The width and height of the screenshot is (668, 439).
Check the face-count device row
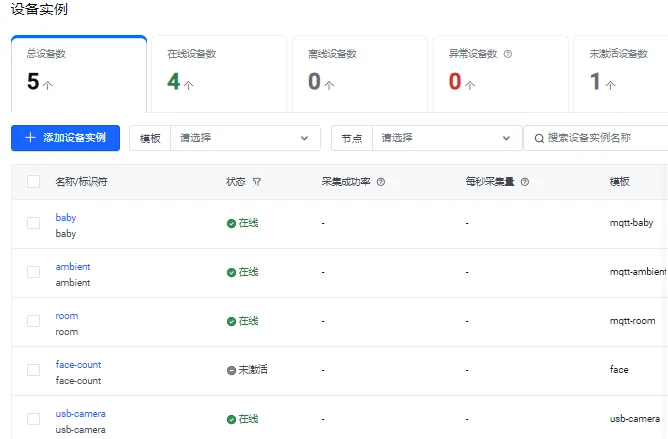pos(33,370)
